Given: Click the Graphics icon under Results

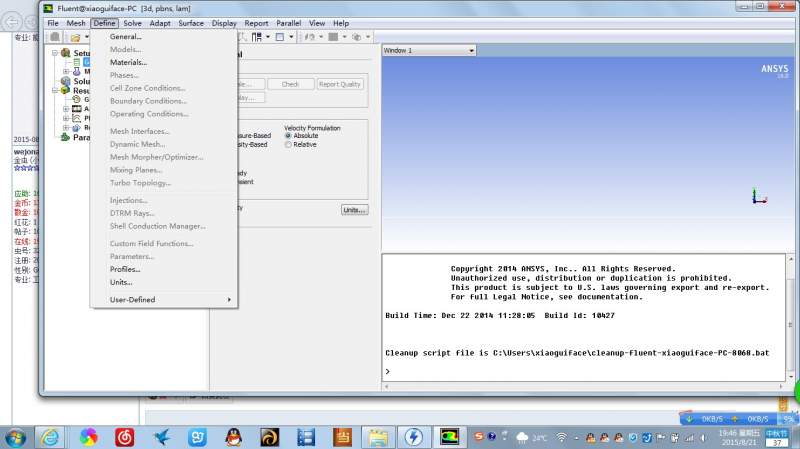Looking at the screenshot, I should coord(77,99).
